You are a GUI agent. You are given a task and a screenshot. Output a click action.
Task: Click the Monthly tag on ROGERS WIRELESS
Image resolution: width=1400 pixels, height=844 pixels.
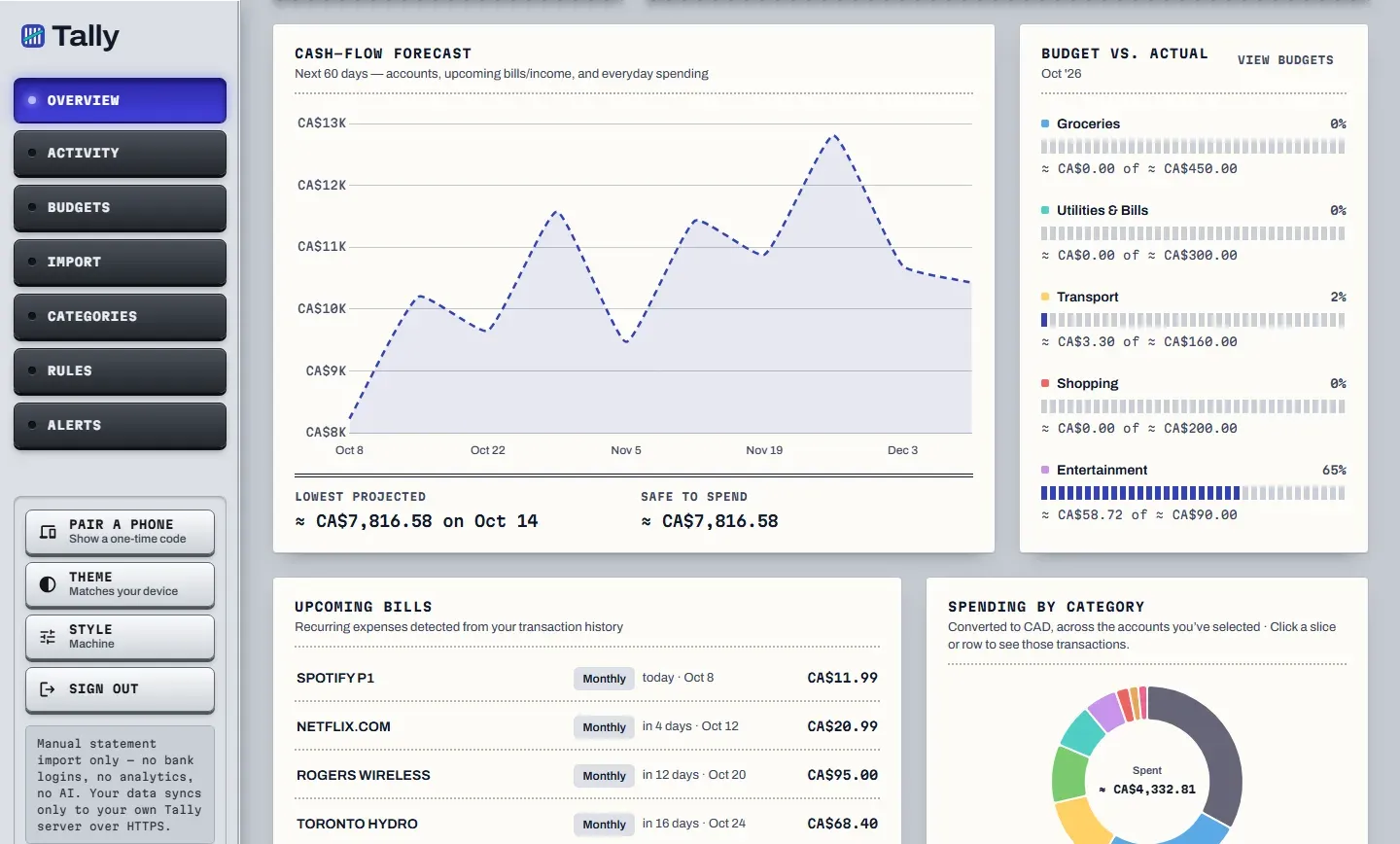(x=604, y=776)
